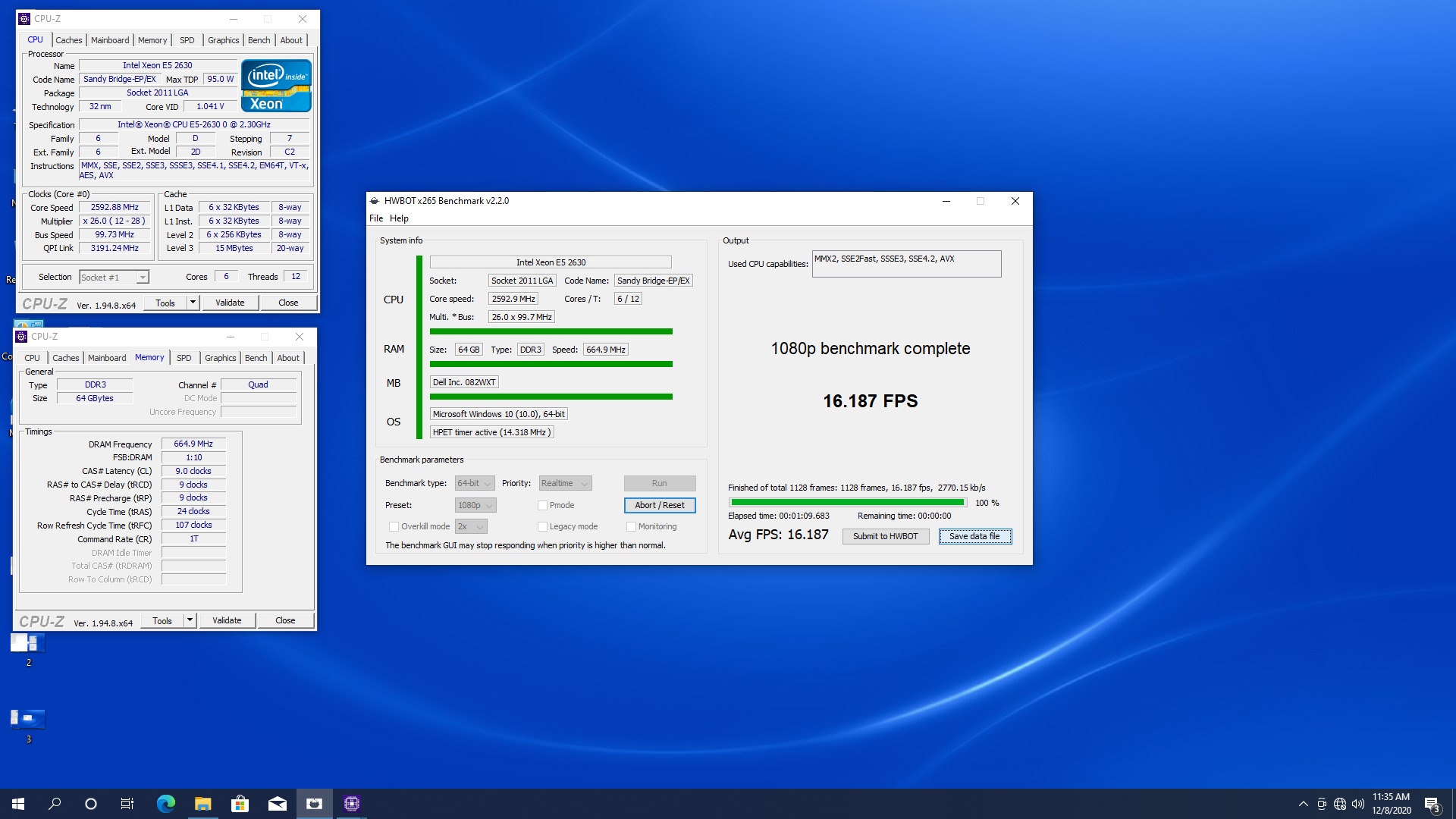Click the volume tray icon
Viewport: 1456px width, 819px height.
[1357, 804]
